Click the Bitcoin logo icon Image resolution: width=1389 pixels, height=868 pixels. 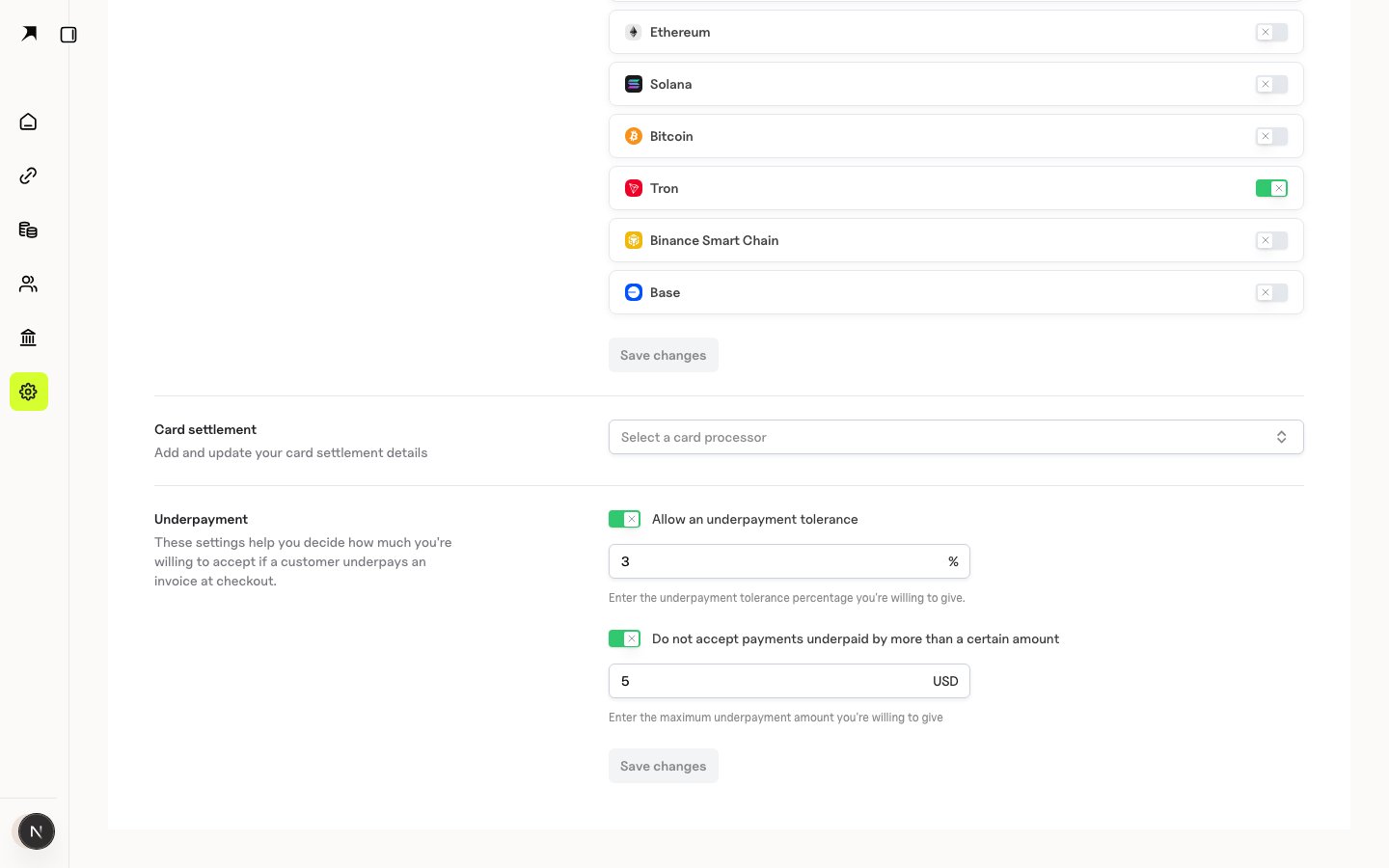click(x=634, y=136)
